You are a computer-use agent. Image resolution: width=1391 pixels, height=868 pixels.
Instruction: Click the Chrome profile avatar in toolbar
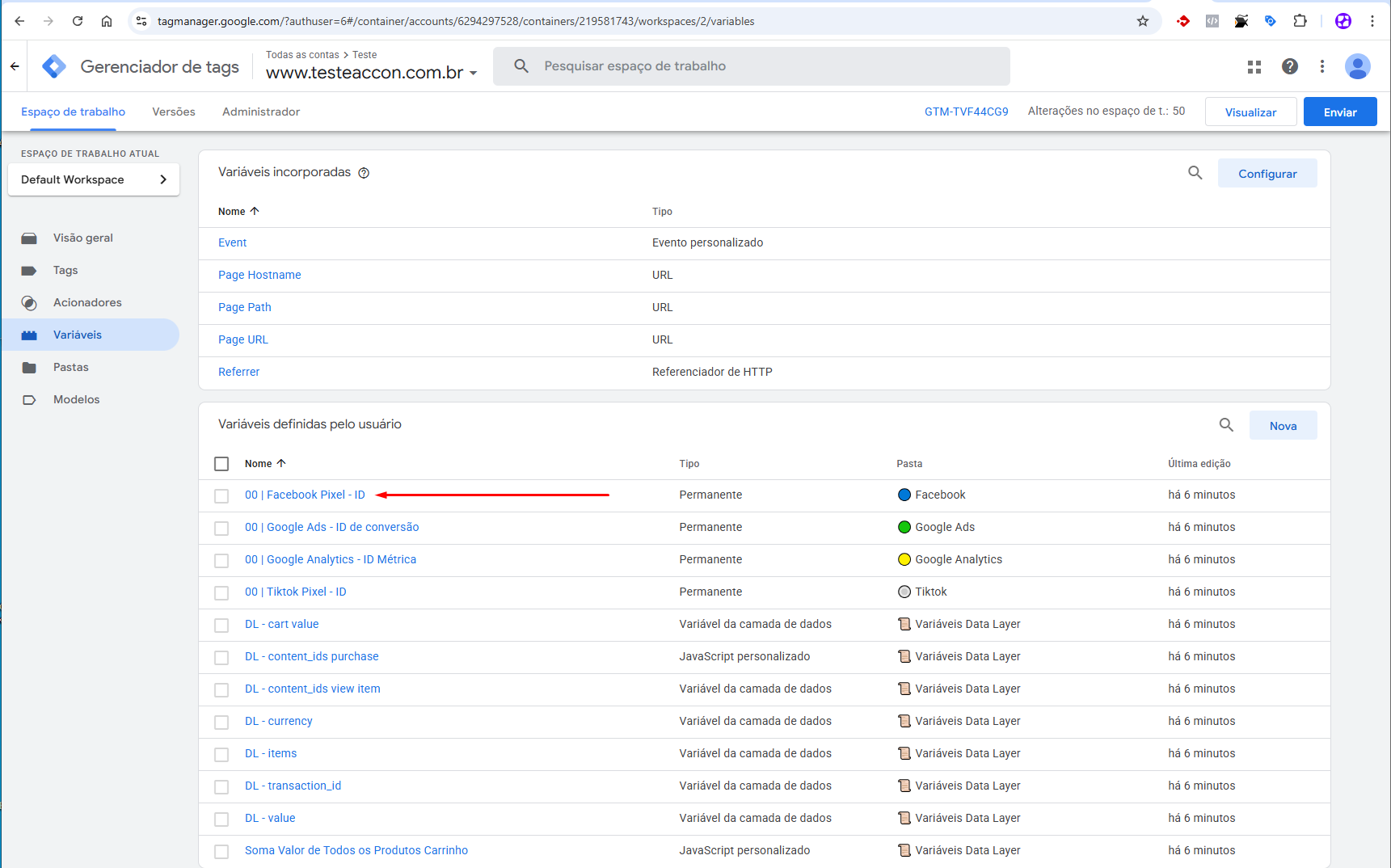coord(1343,21)
